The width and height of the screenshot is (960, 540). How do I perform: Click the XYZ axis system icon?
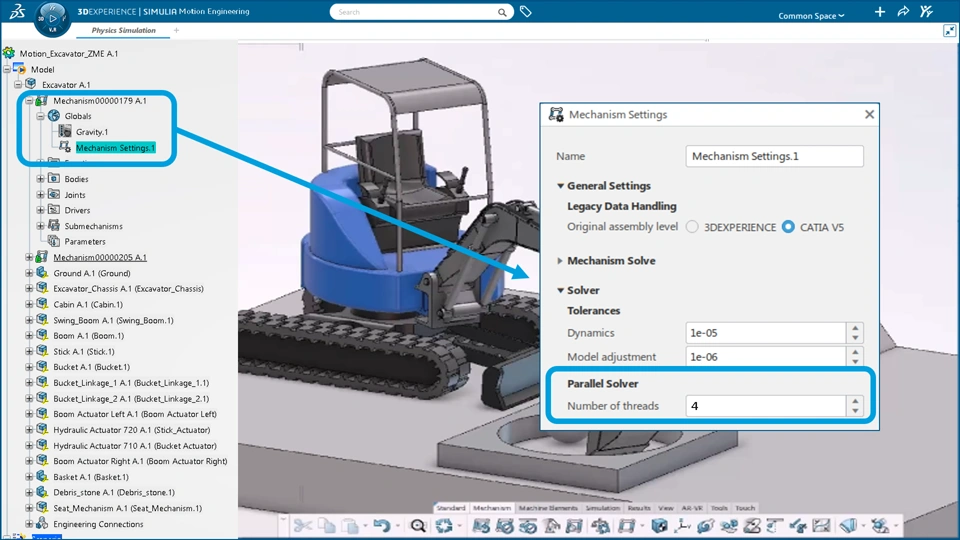click(682, 526)
